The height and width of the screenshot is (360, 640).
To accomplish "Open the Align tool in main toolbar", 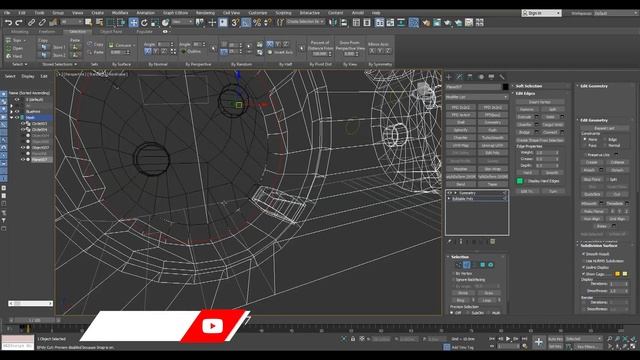I will [x=344, y=22].
